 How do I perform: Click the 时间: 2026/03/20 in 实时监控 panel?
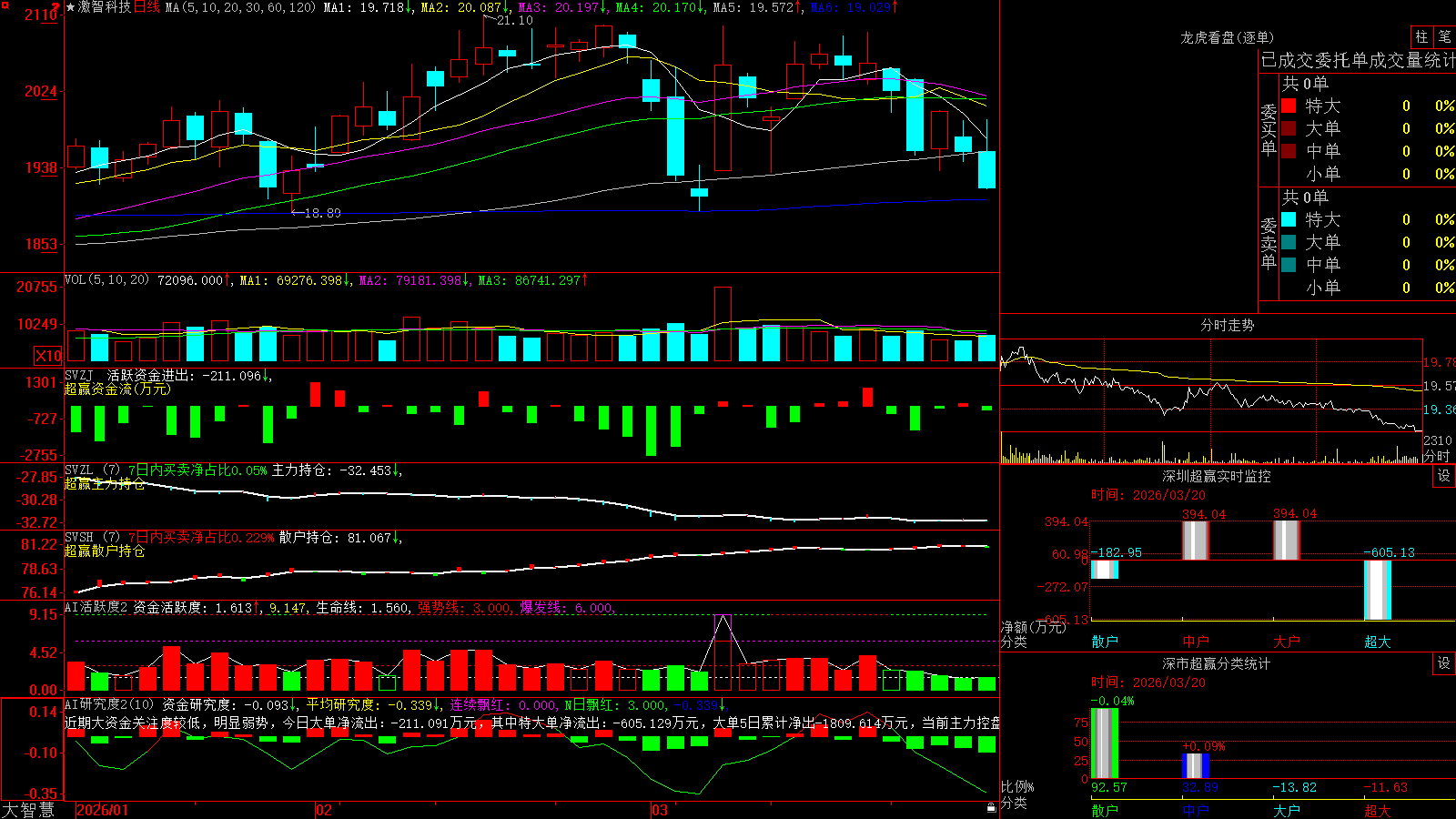1148,495
